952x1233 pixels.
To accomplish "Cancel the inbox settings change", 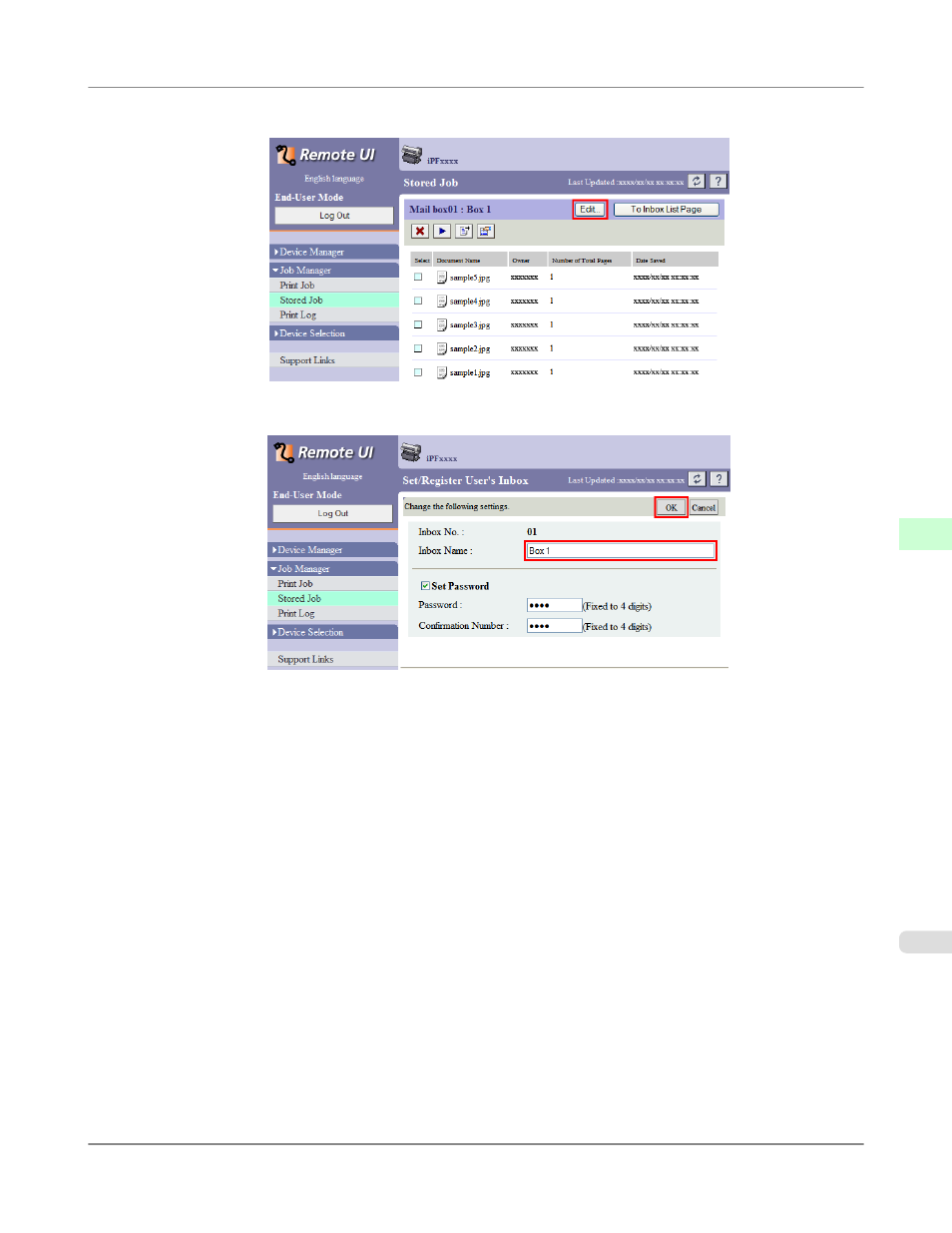I will pos(704,507).
